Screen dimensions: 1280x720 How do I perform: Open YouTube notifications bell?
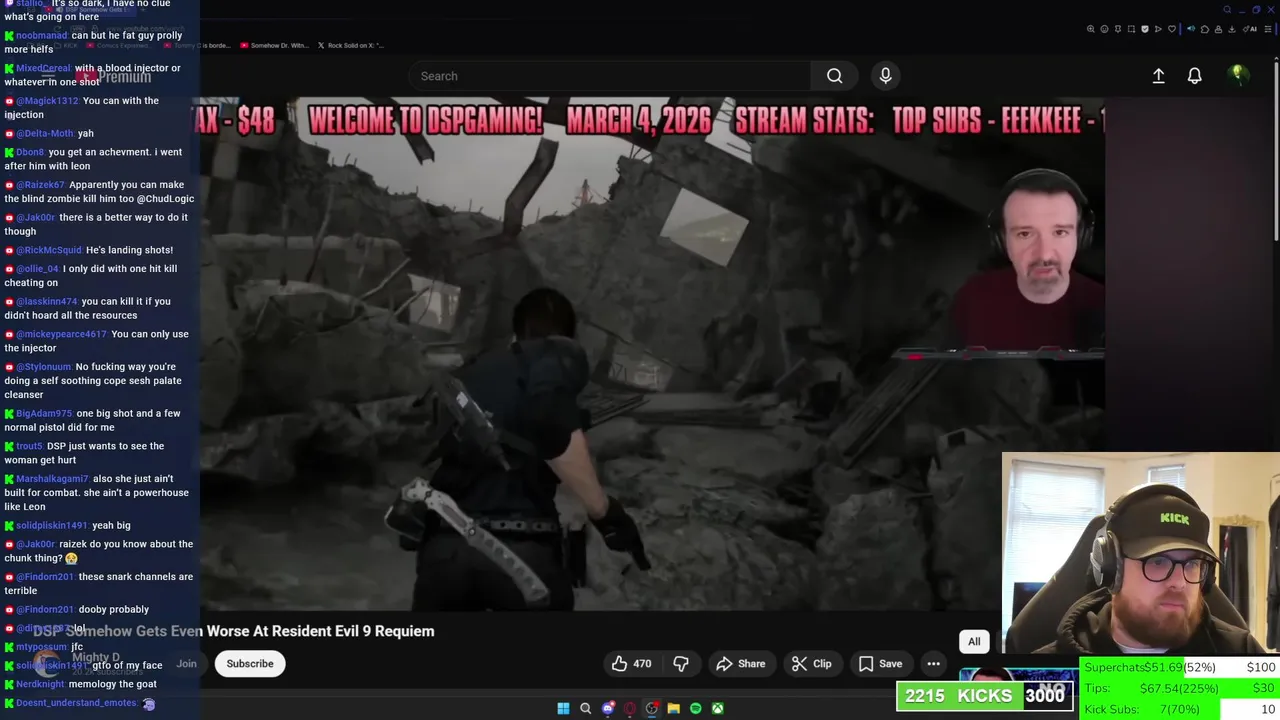coord(1194,76)
